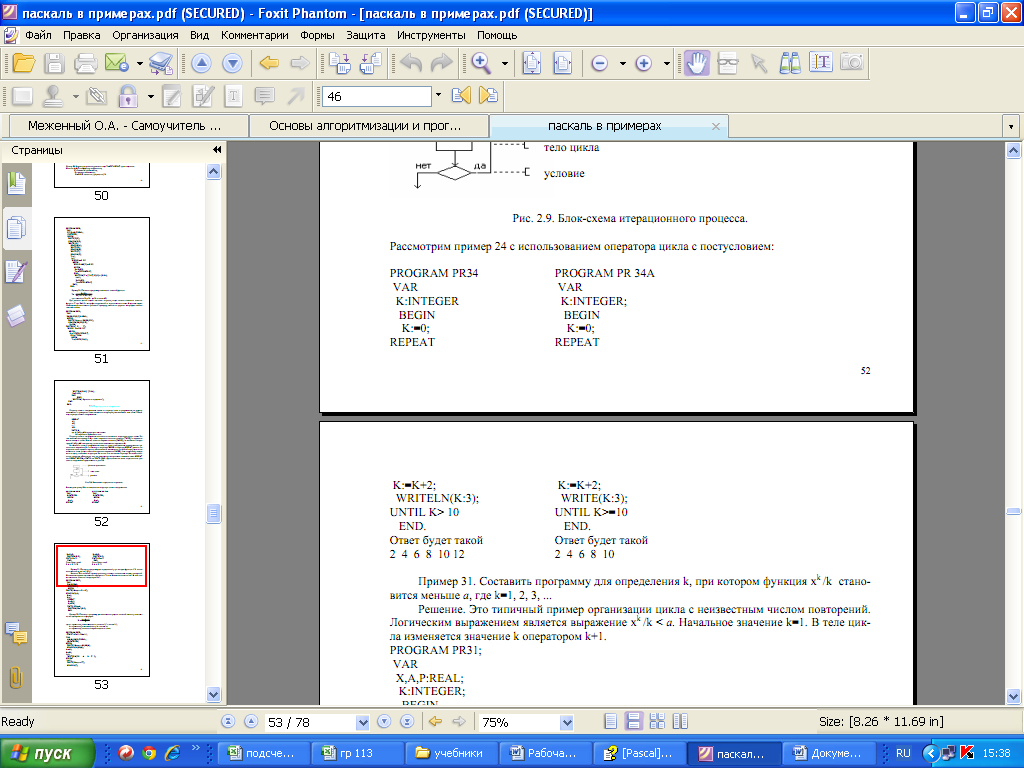Viewport: 1024px width, 768px height.
Task: Click the Fit Width icon
Action: (x=563, y=63)
